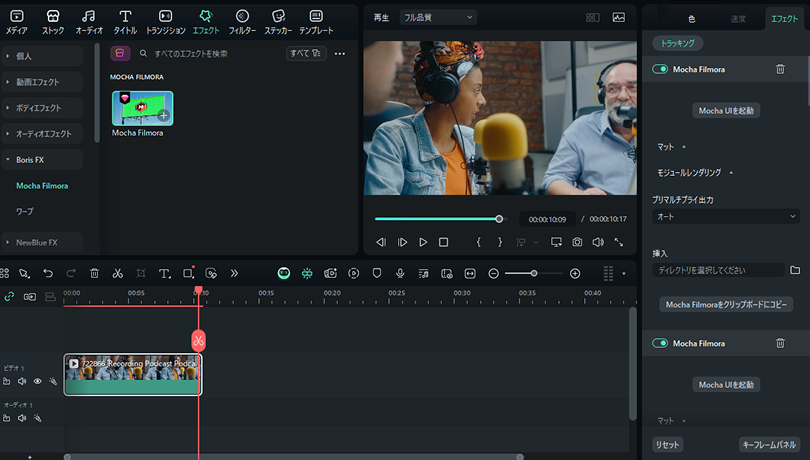Click the preview volume speaker icon
810x460 pixels.
click(x=598, y=242)
